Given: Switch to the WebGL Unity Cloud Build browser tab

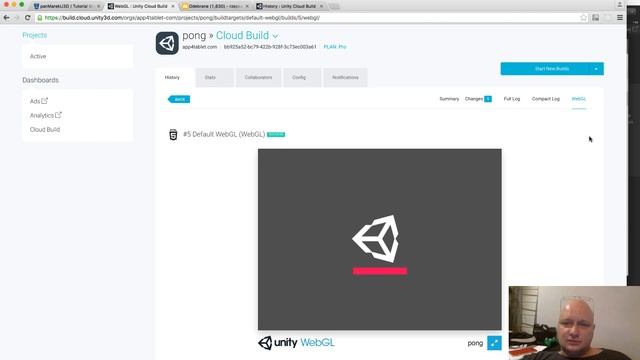Looking at the screenshot, I should coord(141,6).
